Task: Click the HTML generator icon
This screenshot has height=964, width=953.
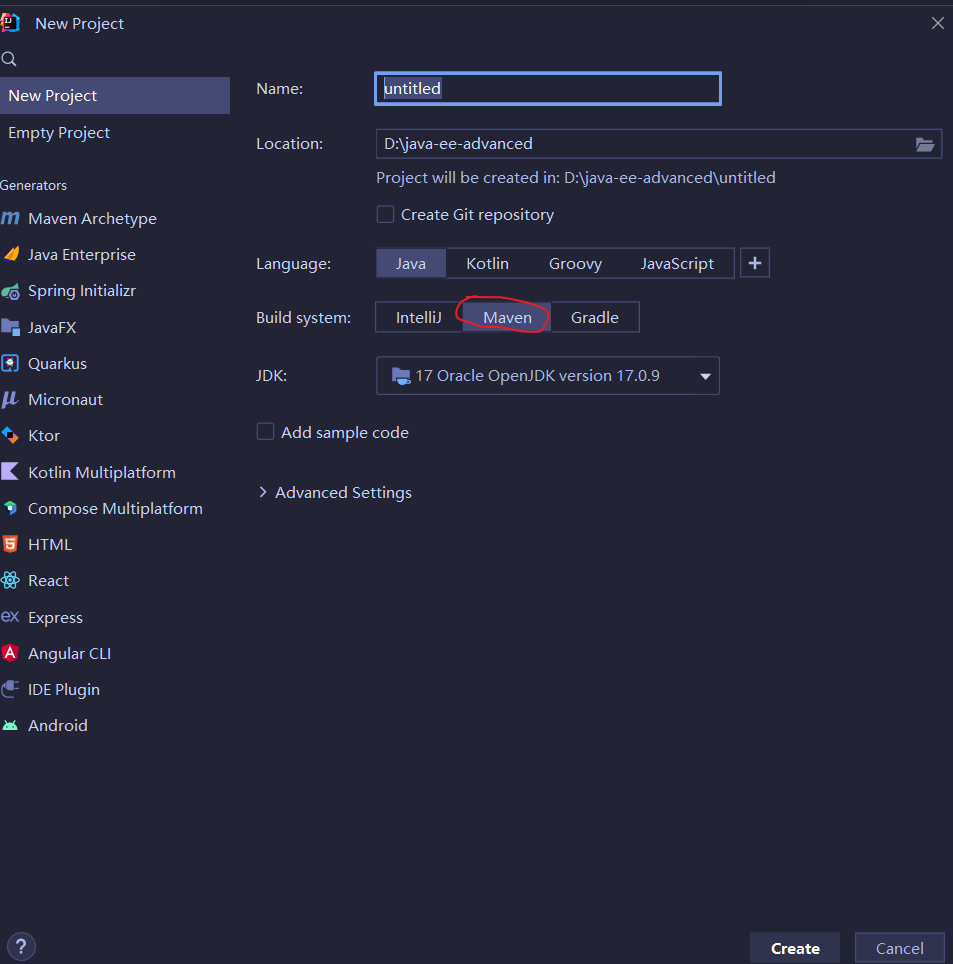Action: pyautogui.click(x=10, y=544)
